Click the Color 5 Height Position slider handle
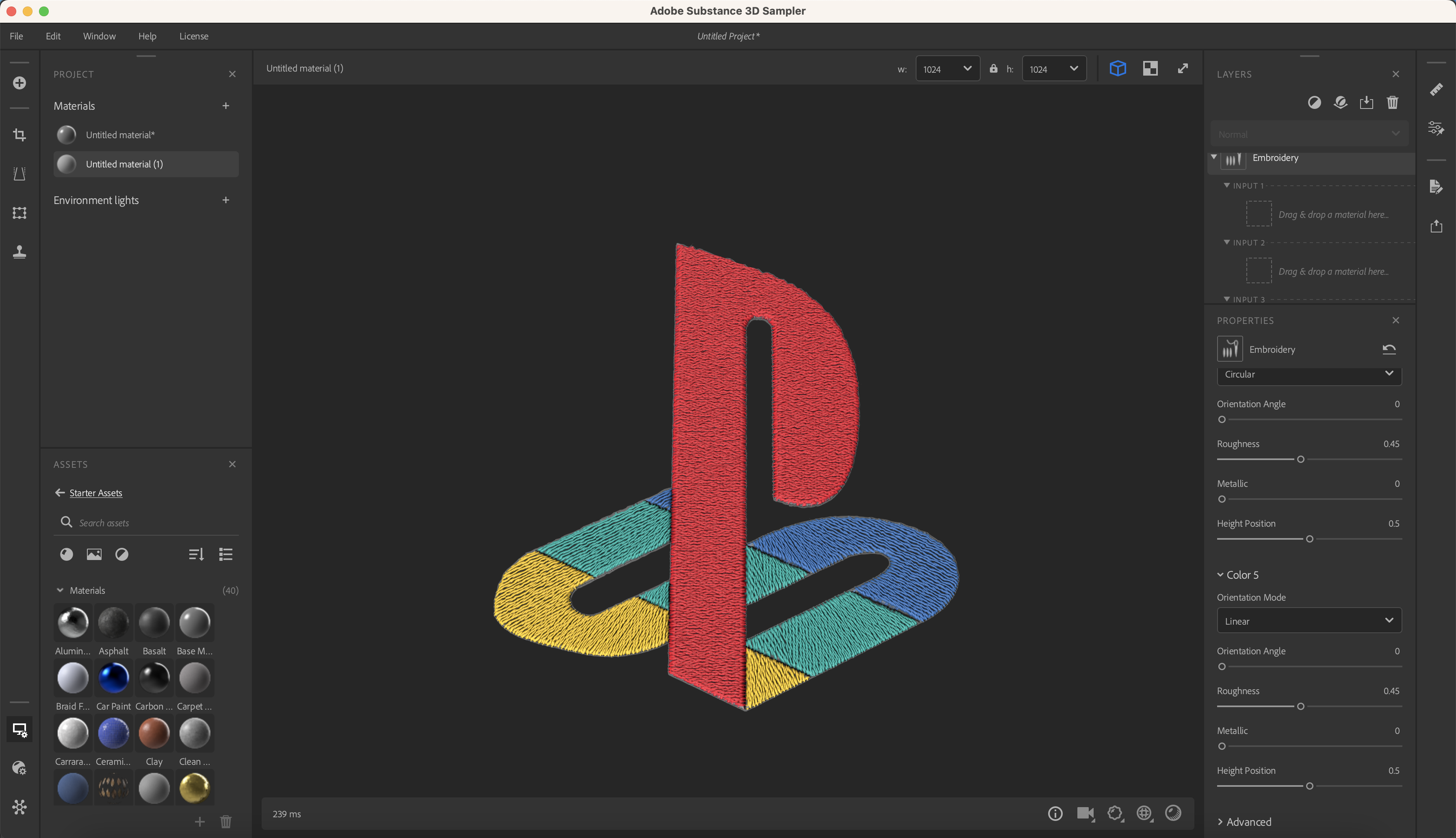The image size is (1456, 838). [x=1310, y=786]
